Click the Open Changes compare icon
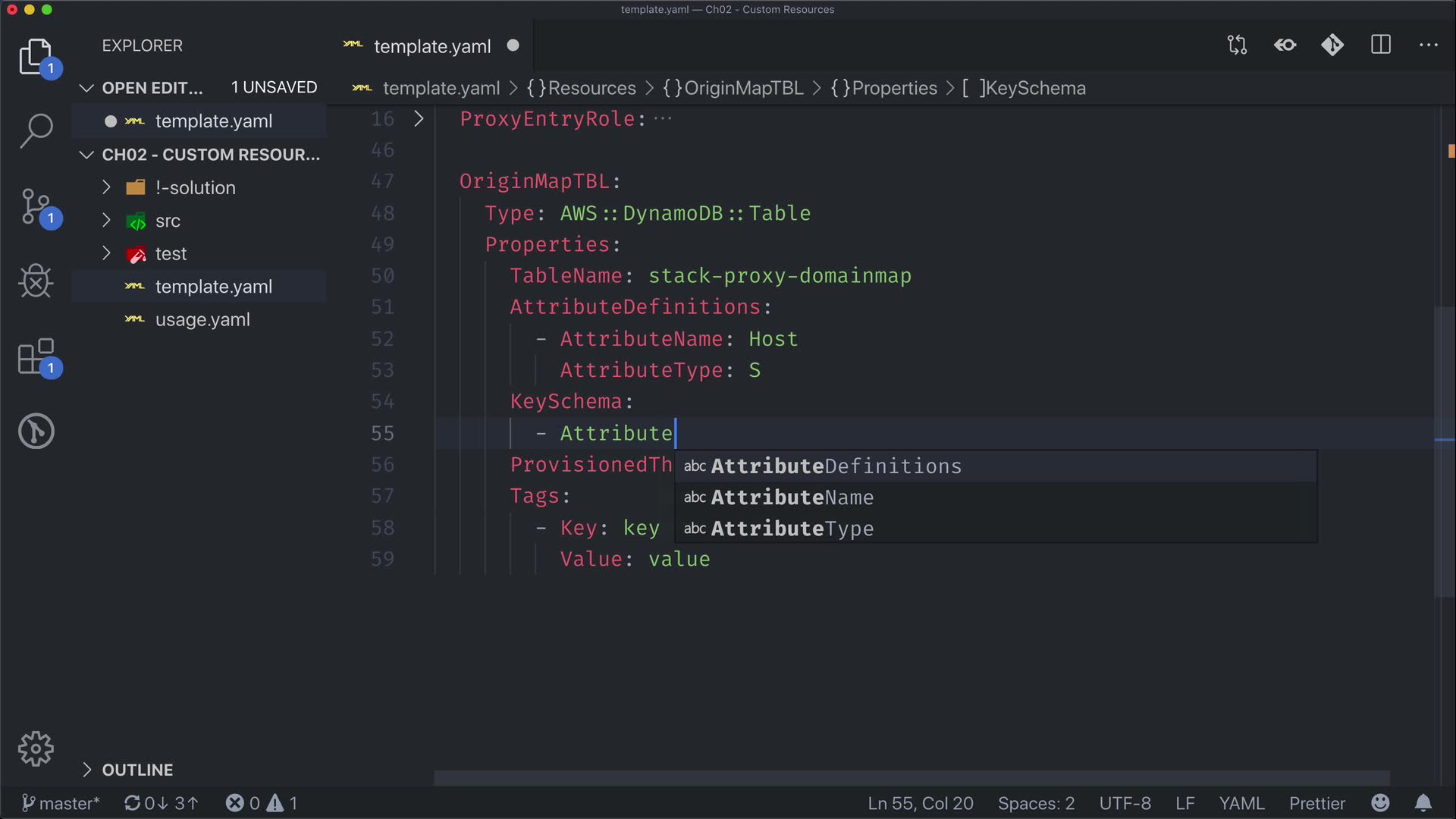The image size is (1456, 819). pos(1238,45)
